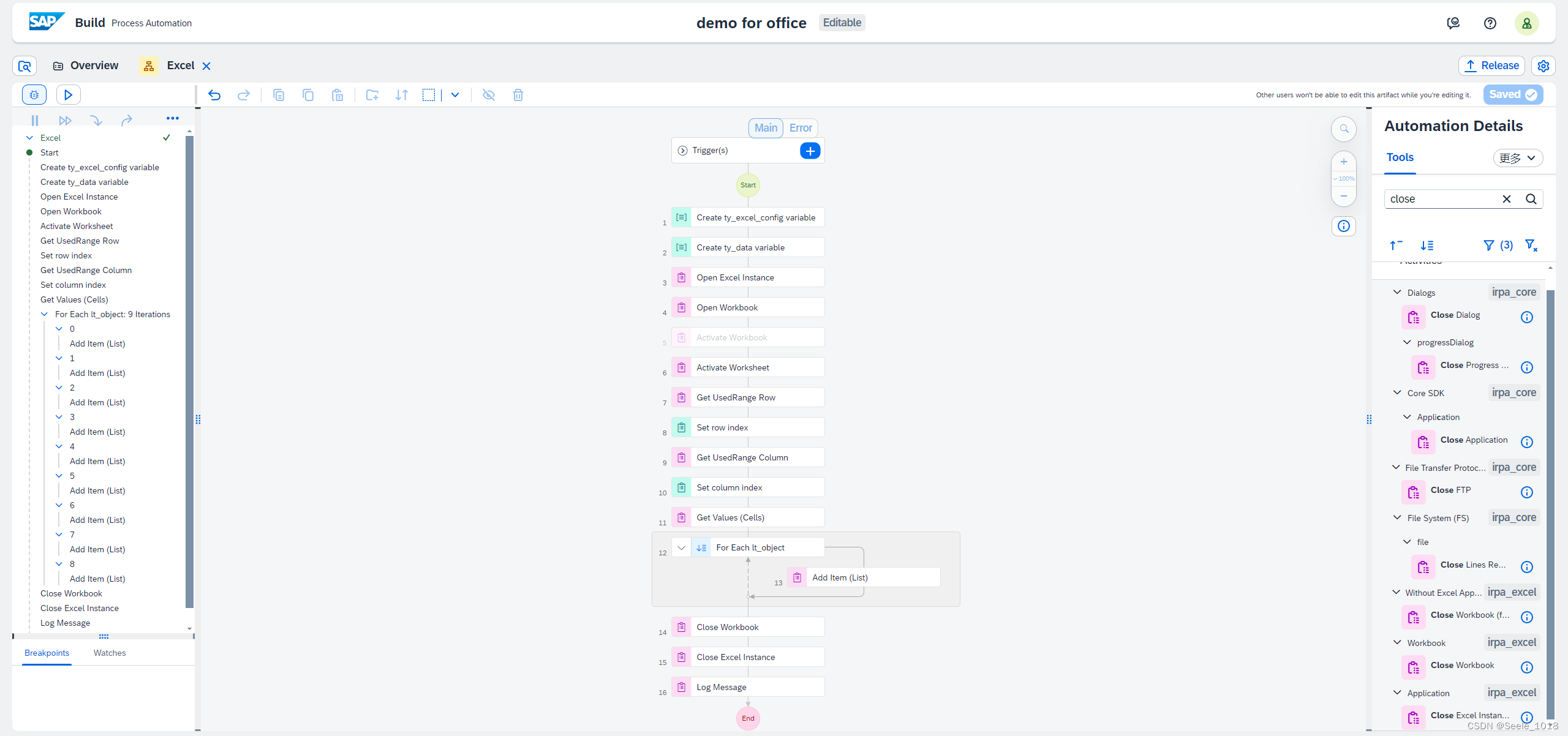1568x736 pixels.
Task: Click the sort steps up-down arrows icon
Action: click(x=402, y=95)
